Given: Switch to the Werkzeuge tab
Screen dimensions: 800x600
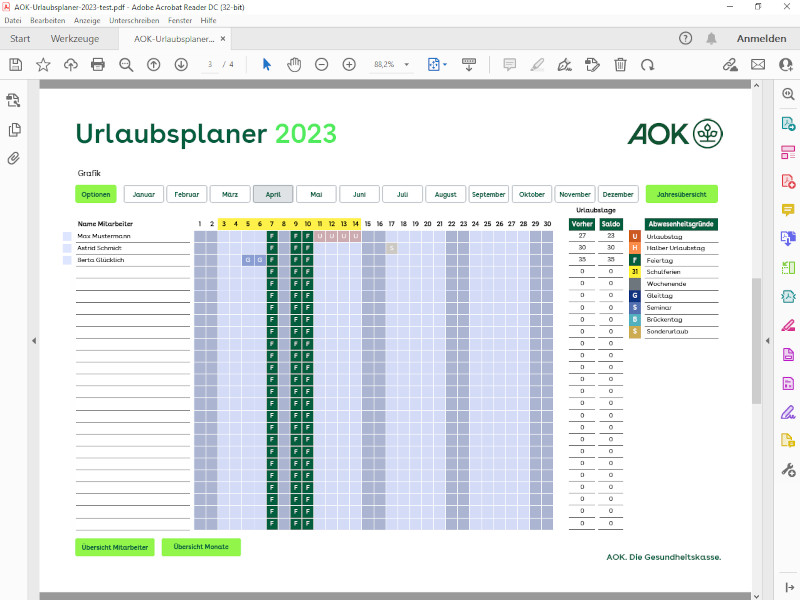Looking at the screenshot, I should tap(75, 39).
